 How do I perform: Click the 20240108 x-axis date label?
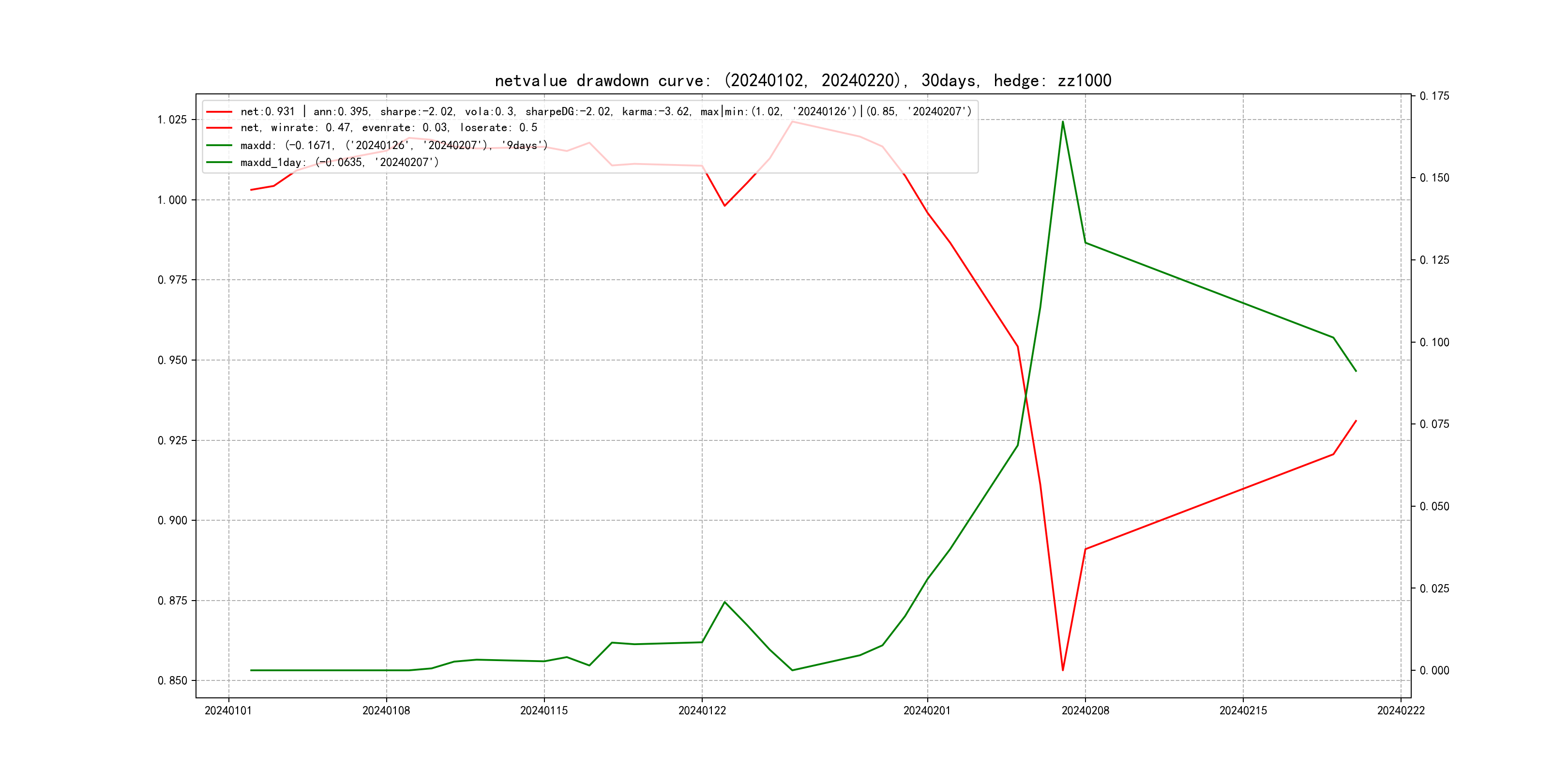386,711
